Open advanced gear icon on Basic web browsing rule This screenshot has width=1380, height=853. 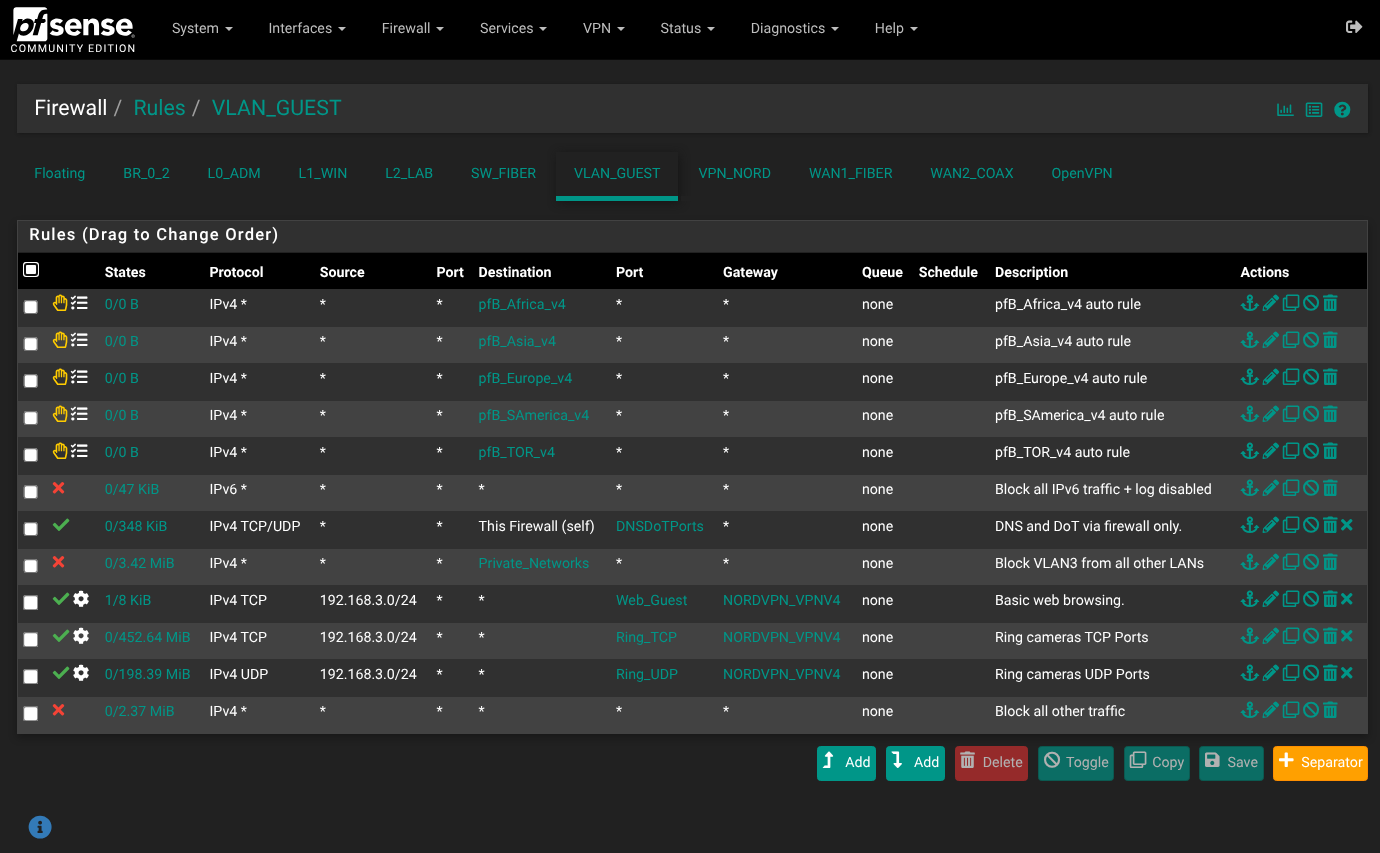[81, 599]
